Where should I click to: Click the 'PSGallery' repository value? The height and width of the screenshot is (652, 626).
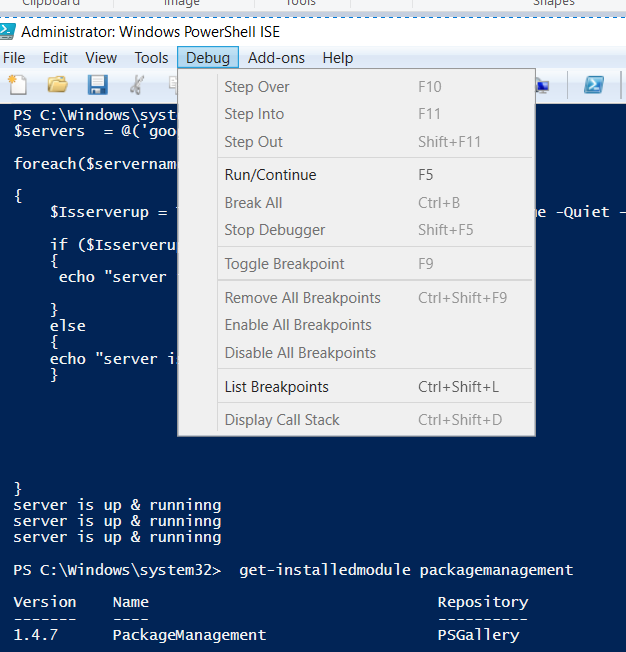(x=478, y=635)
